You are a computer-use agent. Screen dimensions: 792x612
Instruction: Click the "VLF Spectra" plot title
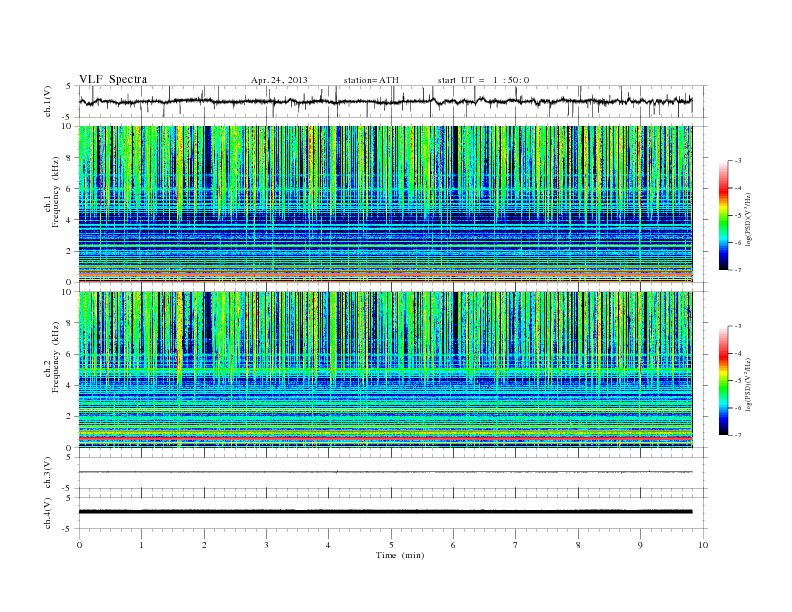tap(113, 79)
